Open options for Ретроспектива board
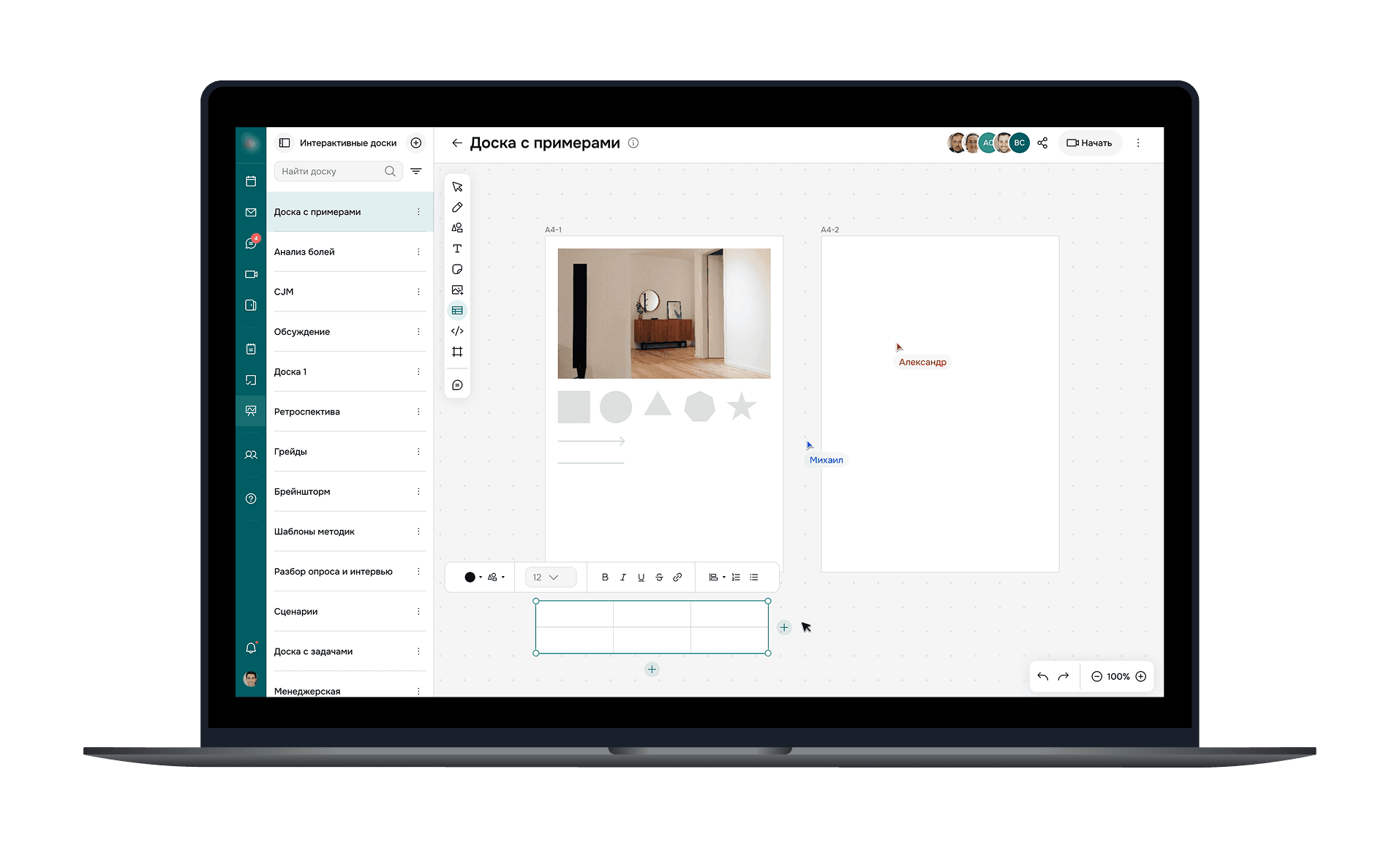This screenshot has width=1400, height=848. (x=418, y=412)
